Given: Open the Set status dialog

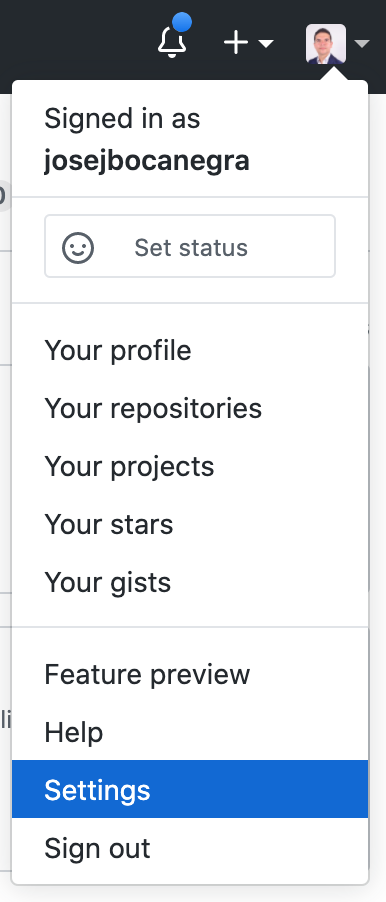Looking at the screenshot, I should point(190,246).
